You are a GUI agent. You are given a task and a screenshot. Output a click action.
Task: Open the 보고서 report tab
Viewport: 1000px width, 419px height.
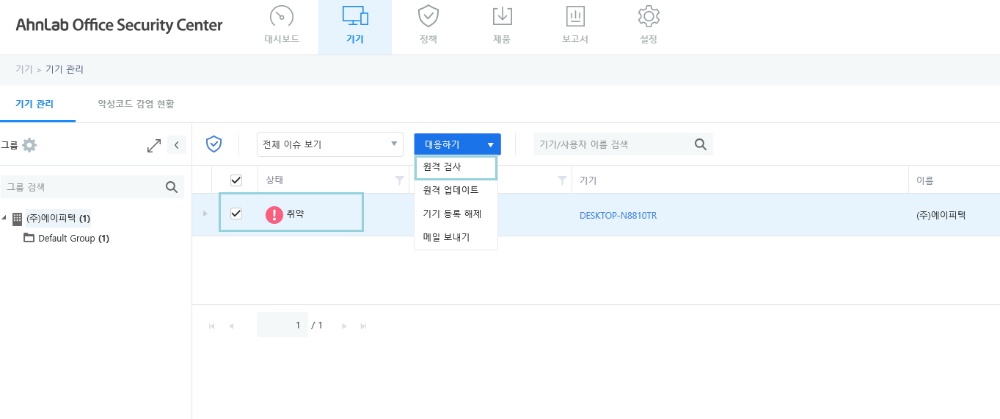point(575,26)
